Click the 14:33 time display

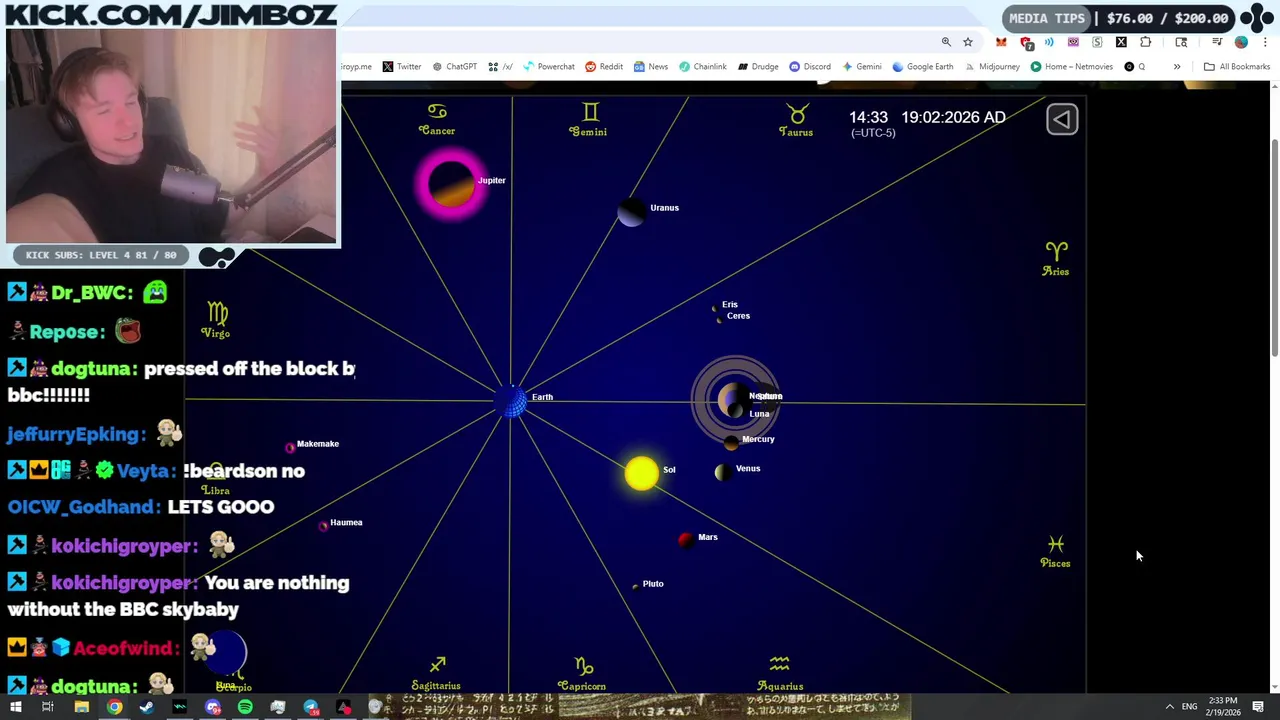pos(868,117)
